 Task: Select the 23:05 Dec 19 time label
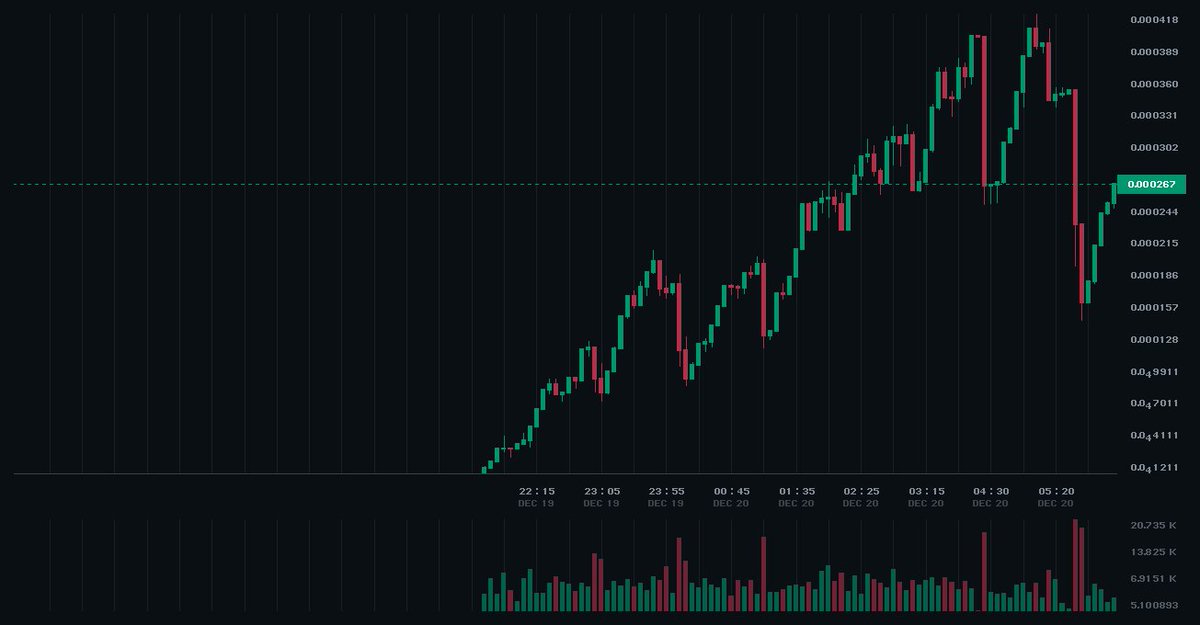coord(601,497)
